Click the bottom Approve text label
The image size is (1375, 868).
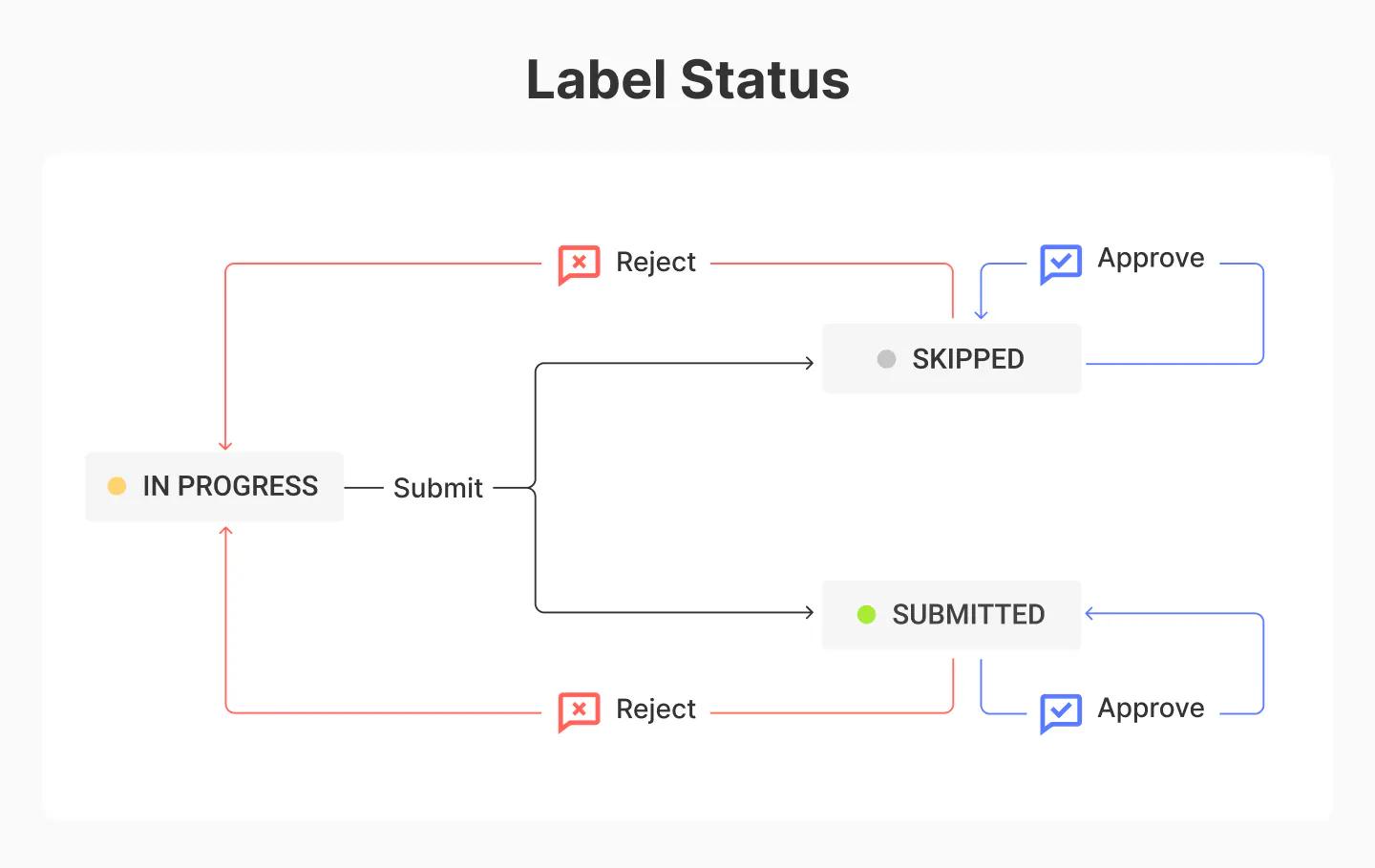pyautogui.click(x=1151, y=708)
